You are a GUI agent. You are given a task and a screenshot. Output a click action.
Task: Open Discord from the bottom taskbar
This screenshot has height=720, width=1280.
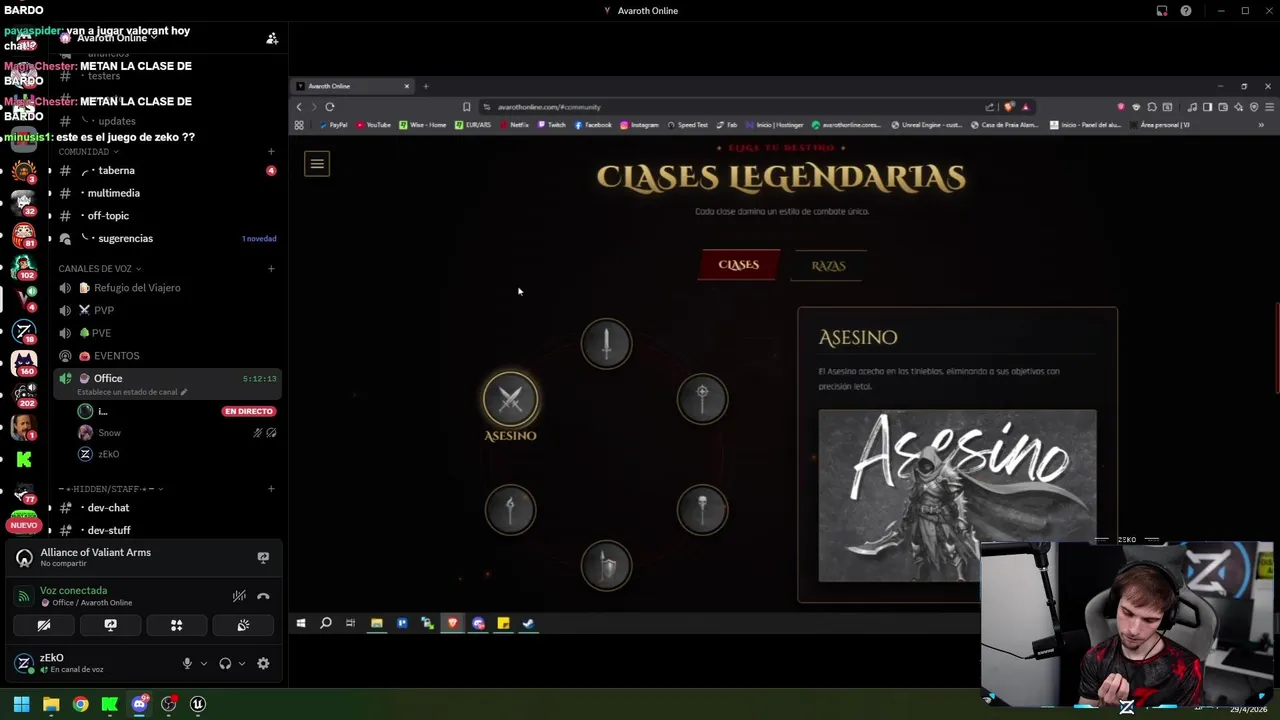coord(139,704)
